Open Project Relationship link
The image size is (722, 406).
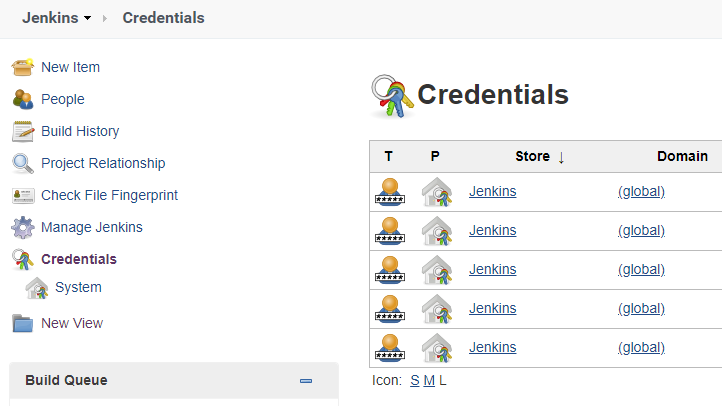coord(103,163)
